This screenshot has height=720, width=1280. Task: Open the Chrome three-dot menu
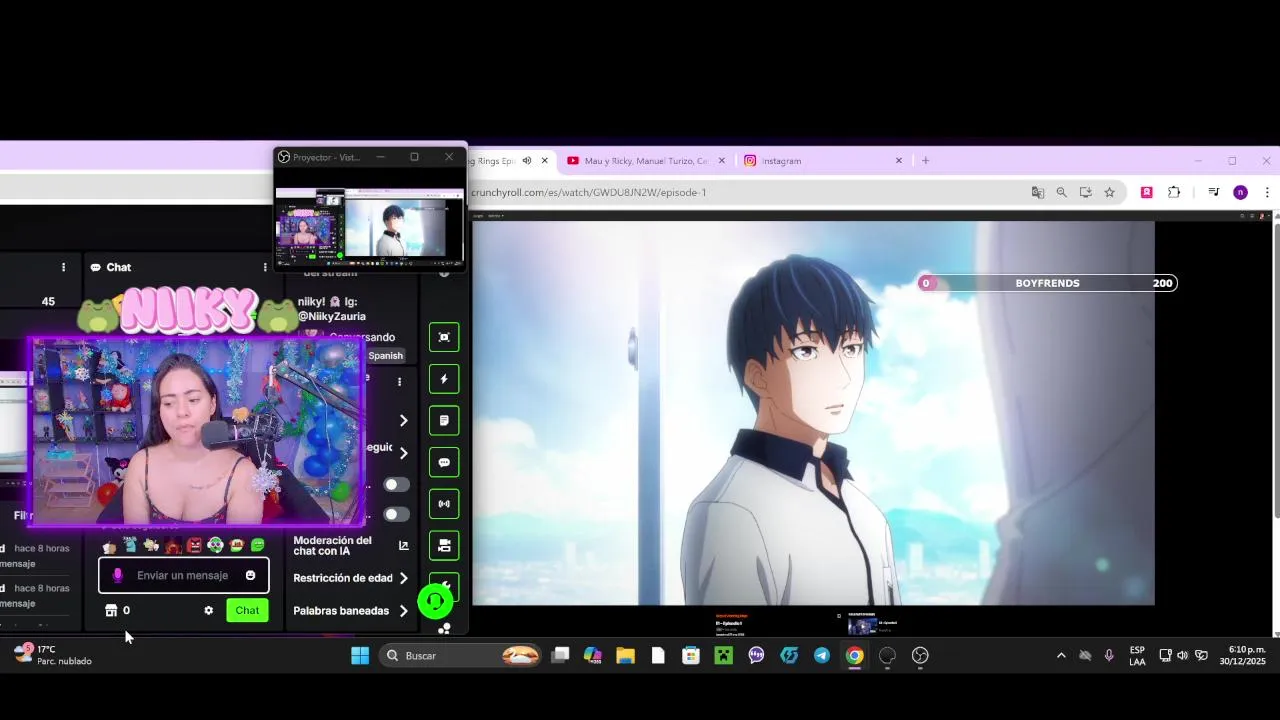click(1267, 192)
